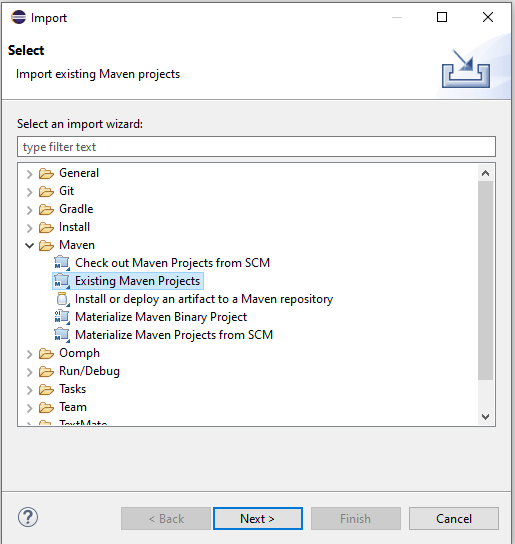Focus the type filter text field
This screenshot has height=544, width=515.
256,147
